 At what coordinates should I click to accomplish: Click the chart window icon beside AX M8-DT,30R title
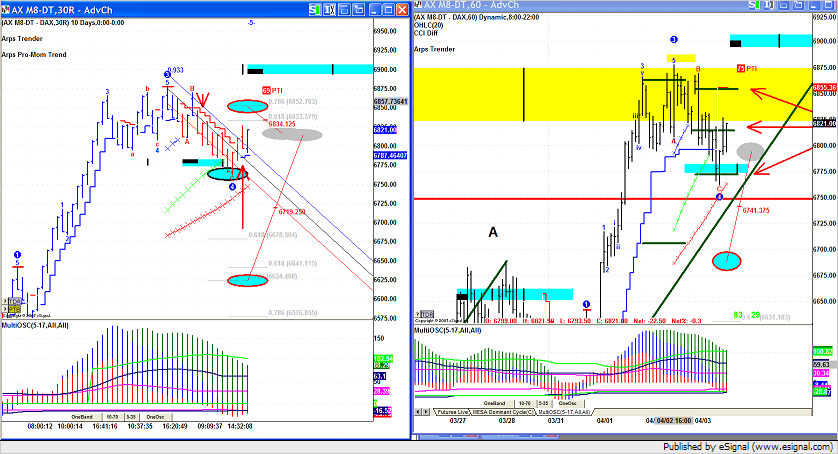tap(6, 8)
